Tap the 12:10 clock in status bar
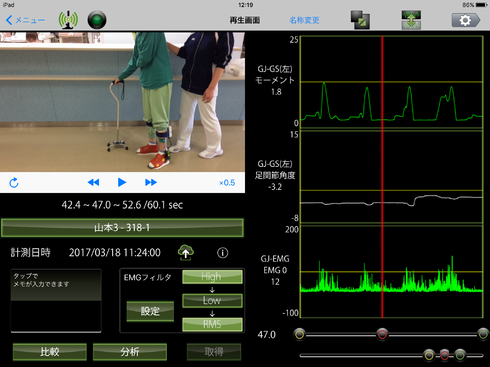The image size is (490, 367). click(x=246, y=5)
